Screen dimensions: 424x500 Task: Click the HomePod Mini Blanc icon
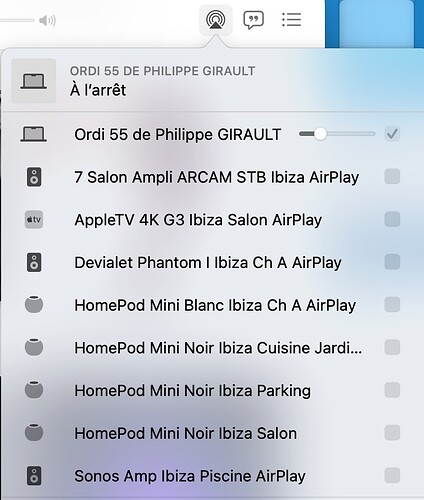click(x=34, y=304)
